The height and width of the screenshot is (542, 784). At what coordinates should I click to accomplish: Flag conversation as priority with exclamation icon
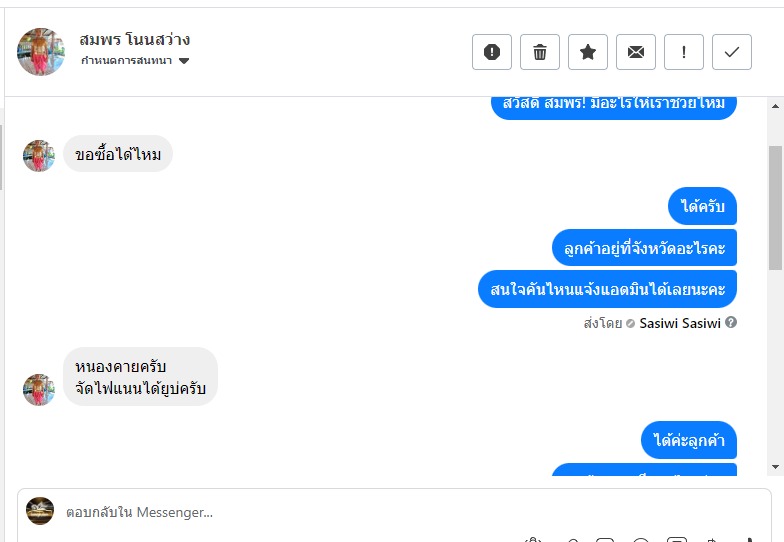coord(684,52)
